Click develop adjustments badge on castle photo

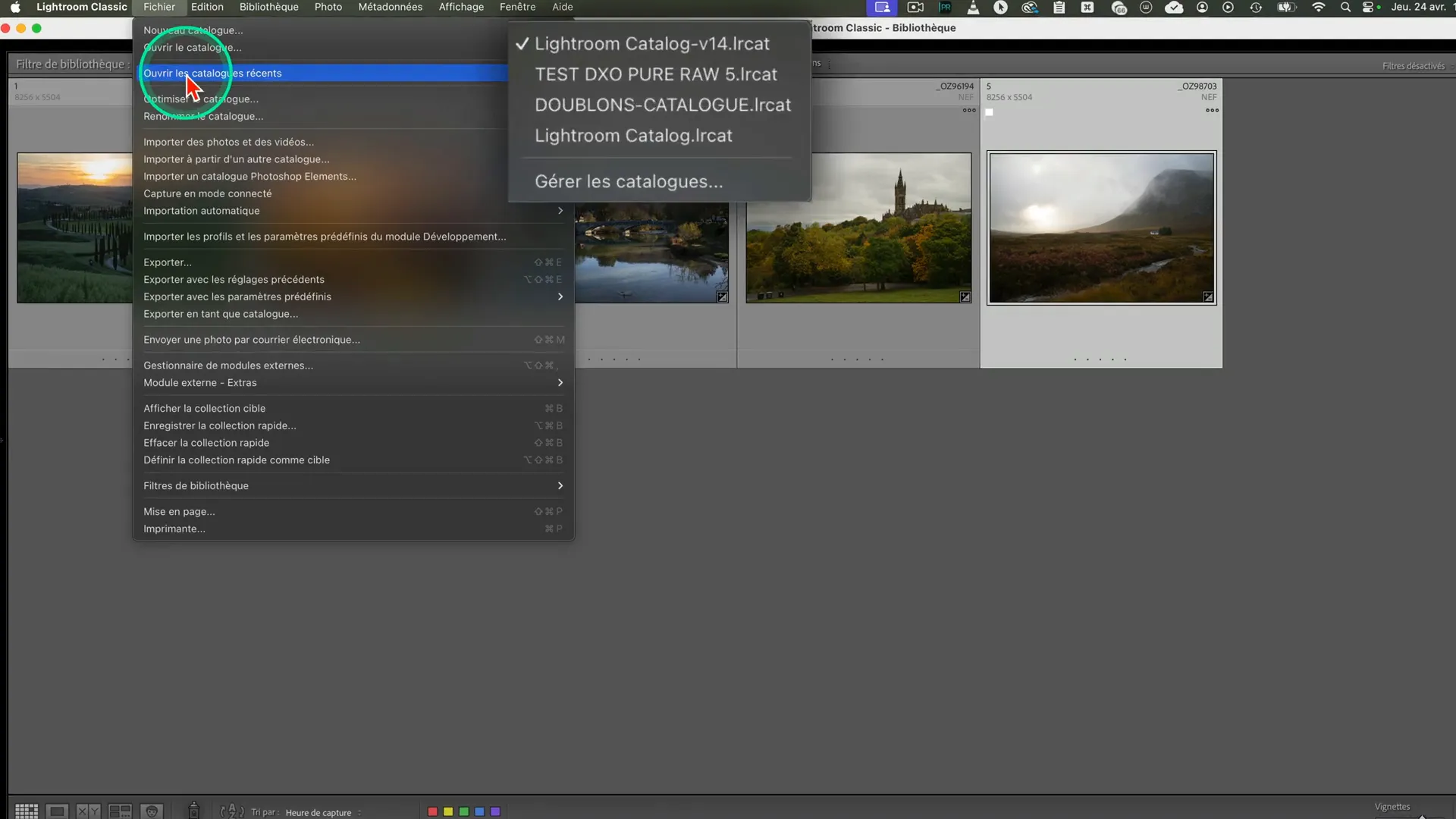(x=965, y=297)
